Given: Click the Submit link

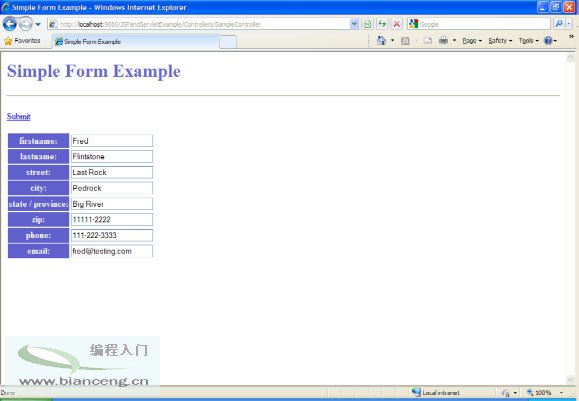Looking at the screenshot, I should coord(18,116).
